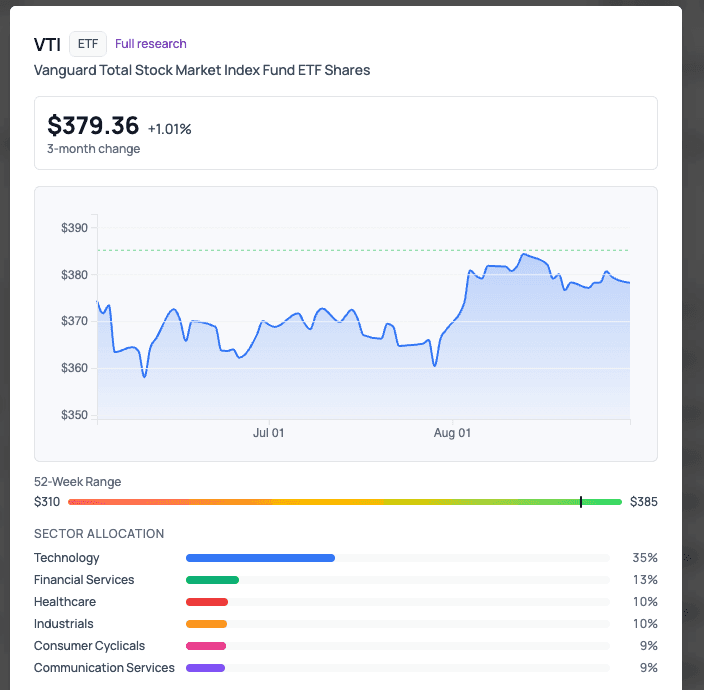Click the $310 range low value

(47, 501)
